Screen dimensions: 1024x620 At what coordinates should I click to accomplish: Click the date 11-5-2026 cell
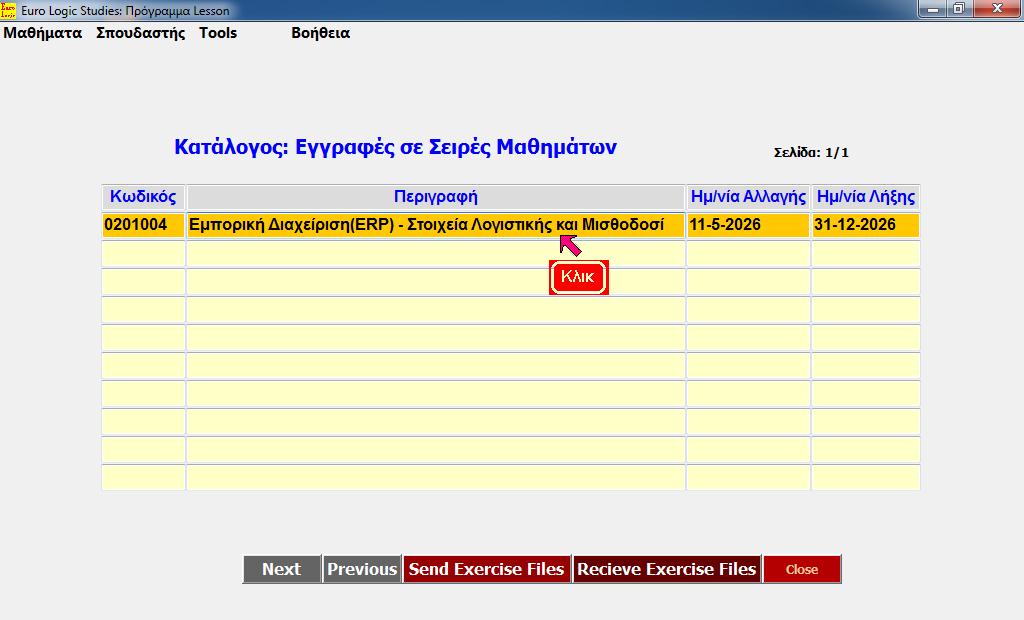748,225
